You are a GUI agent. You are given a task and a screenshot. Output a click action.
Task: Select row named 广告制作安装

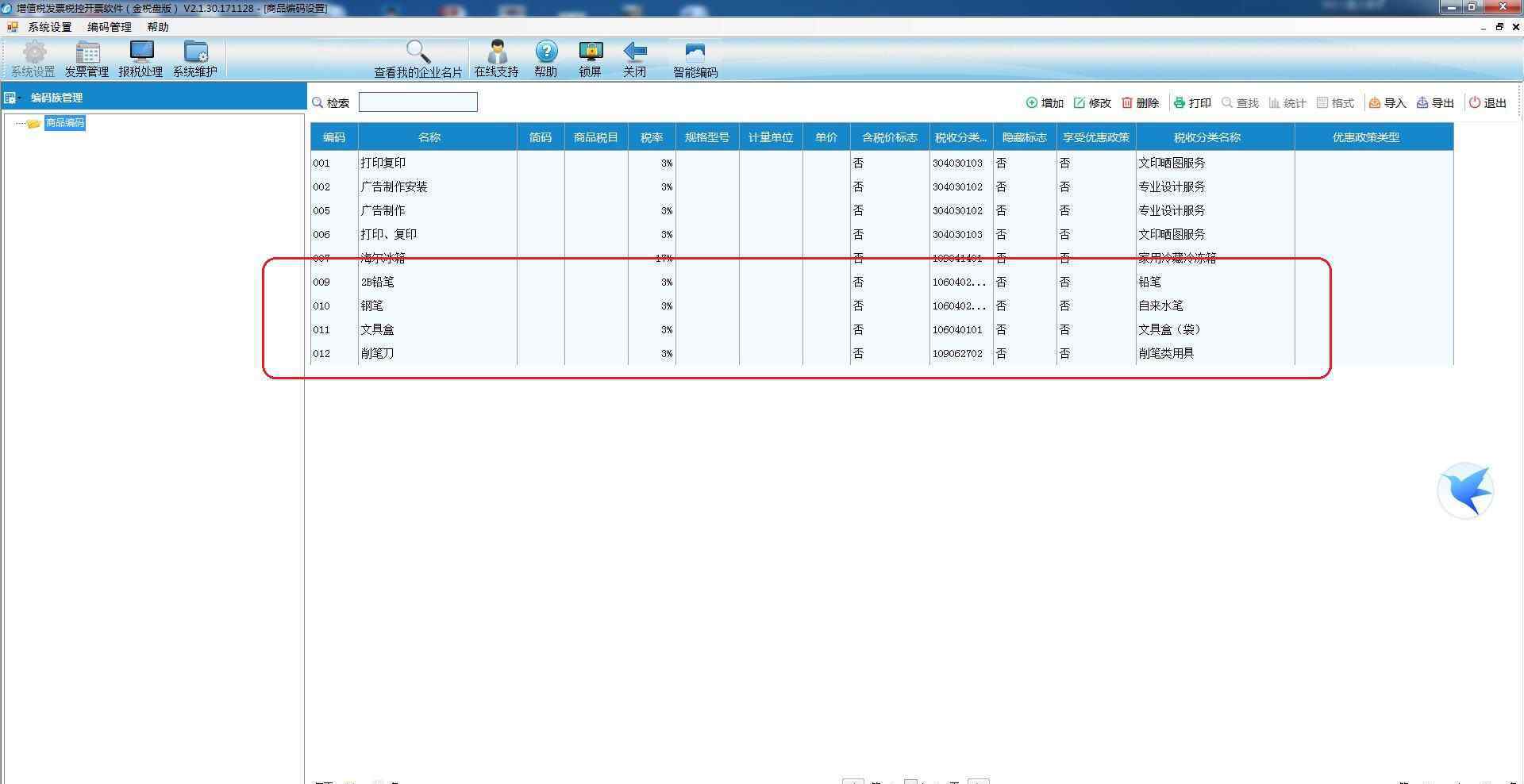(x=882, y=186)
